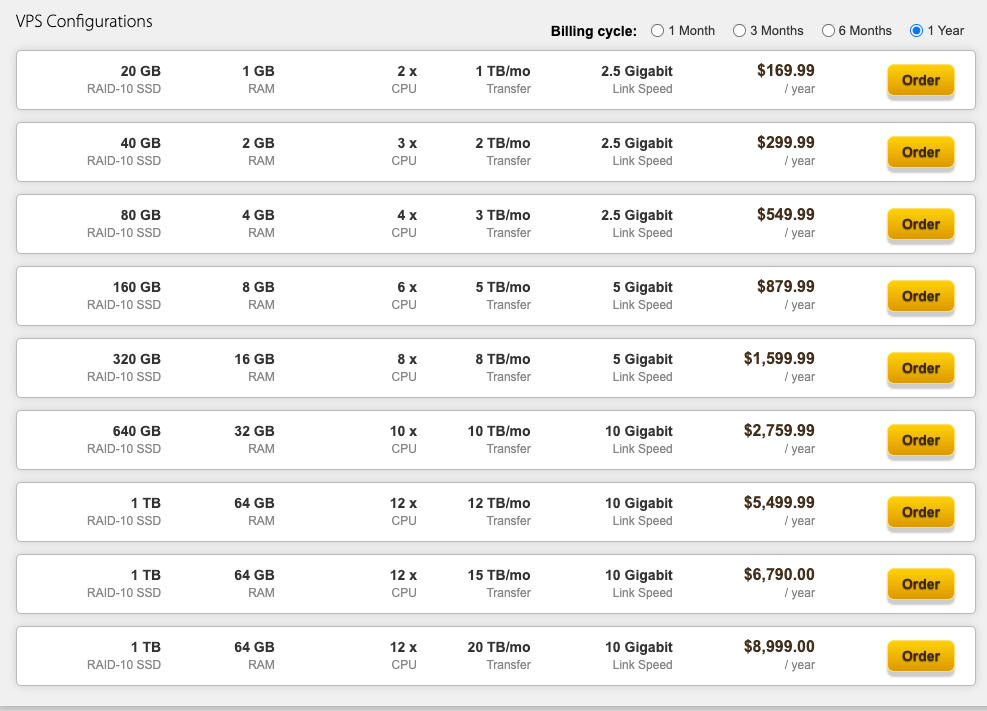Click the 12 TB/mo transfer value
Viewport: 987px width, 711px height.
[499, 503]
